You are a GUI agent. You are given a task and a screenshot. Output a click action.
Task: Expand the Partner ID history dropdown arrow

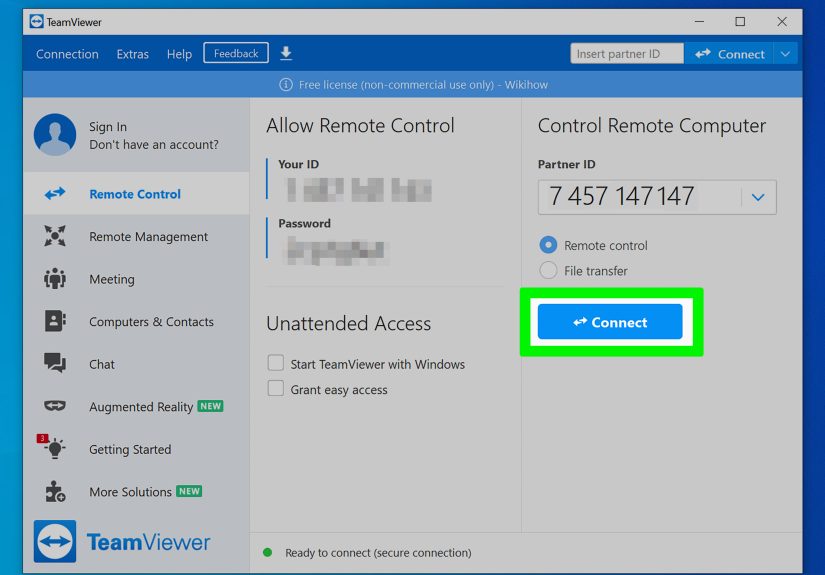tap(758, 197)
